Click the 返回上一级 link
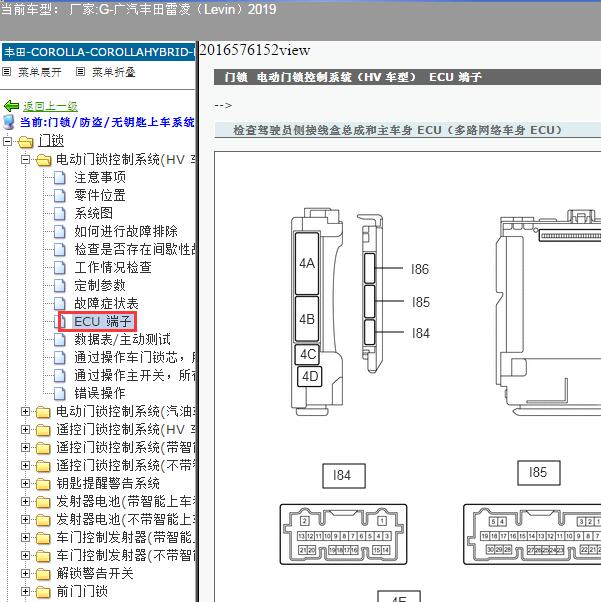601x602 pixels. (x=50, y=106)
